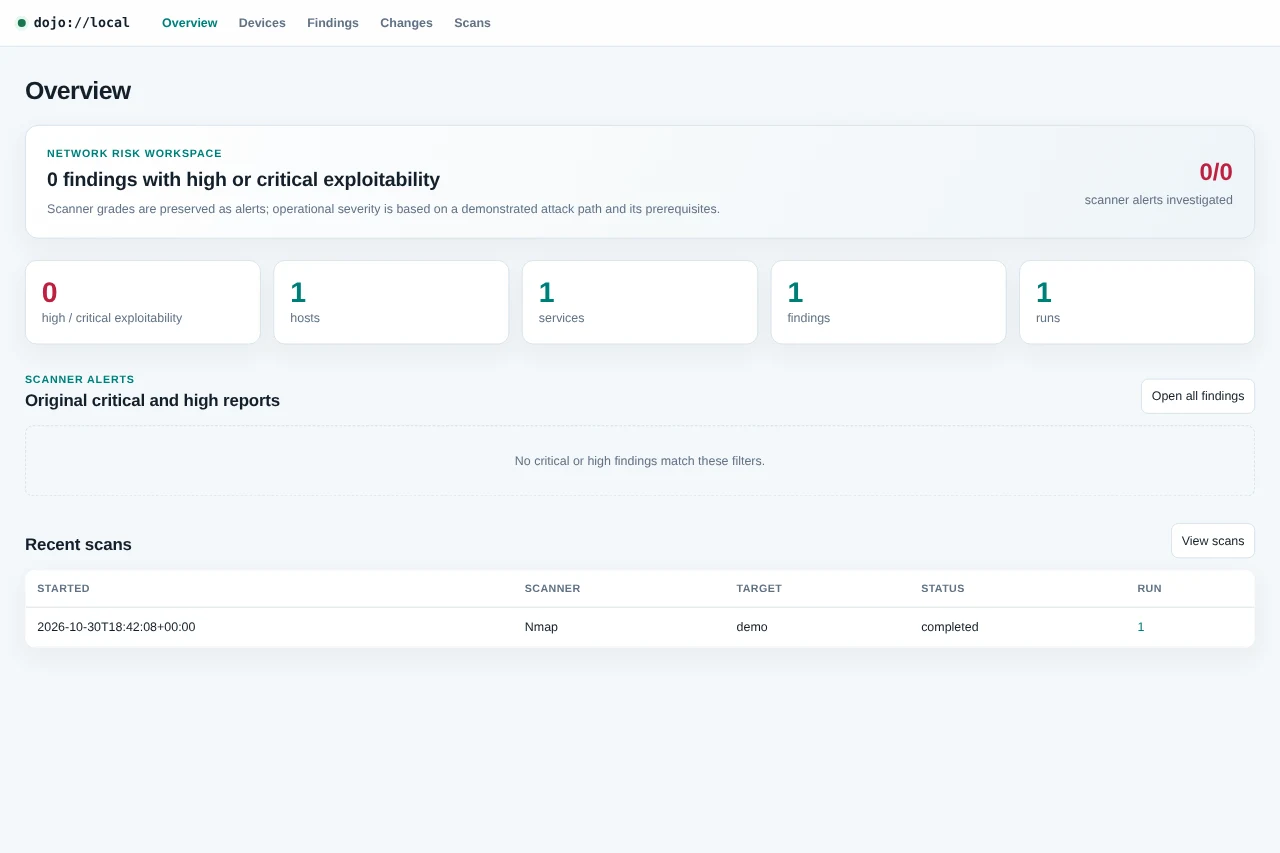Click the scan timestamp 2026-10-30T18:42:08+00:00
This screenshot has width=1280, height=853.
pos(116,627)
